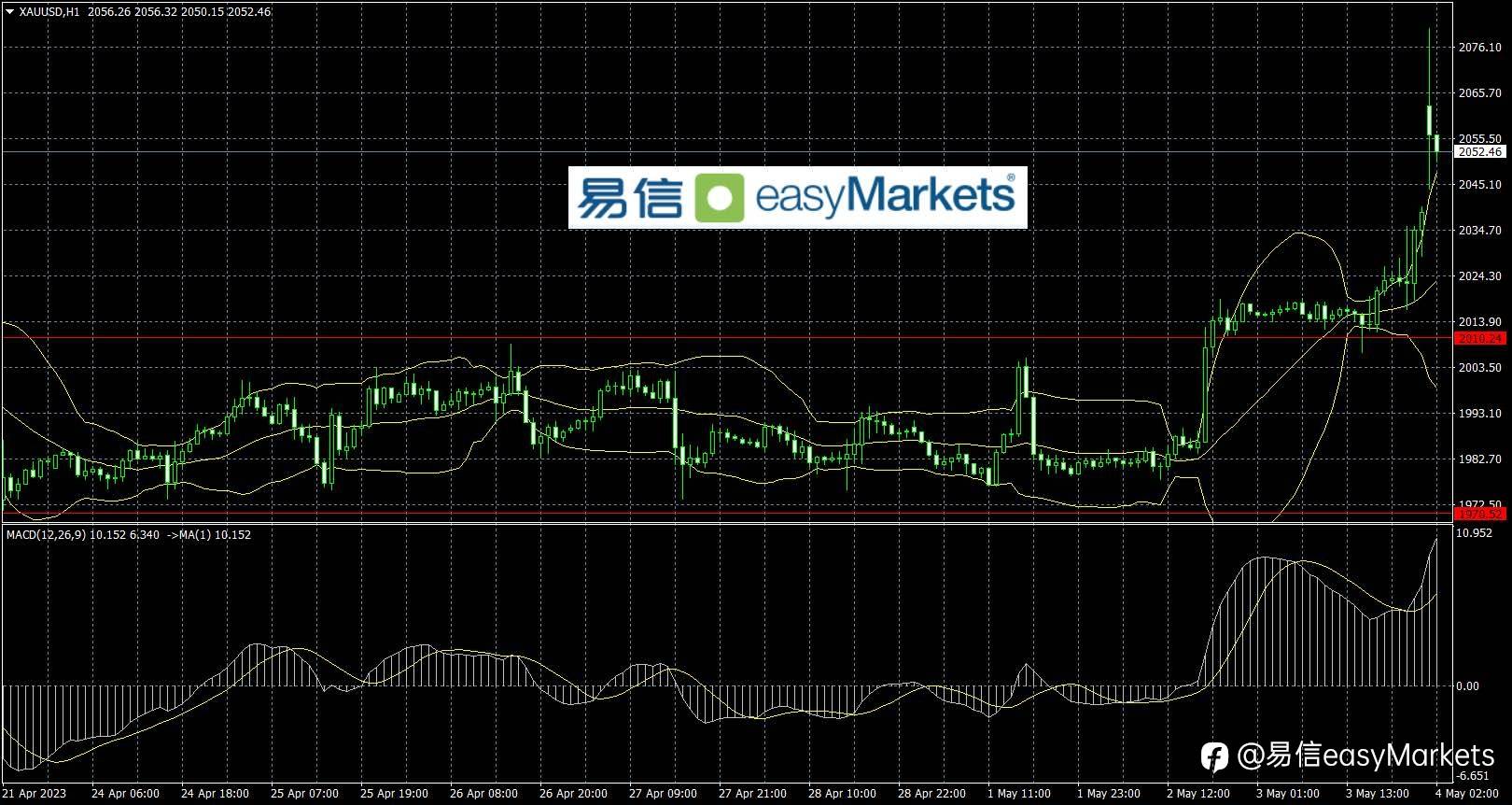1512x805 pixels.
Task: Click the 27 Apr 09:00 time label
Action: [x=663, y=794]
